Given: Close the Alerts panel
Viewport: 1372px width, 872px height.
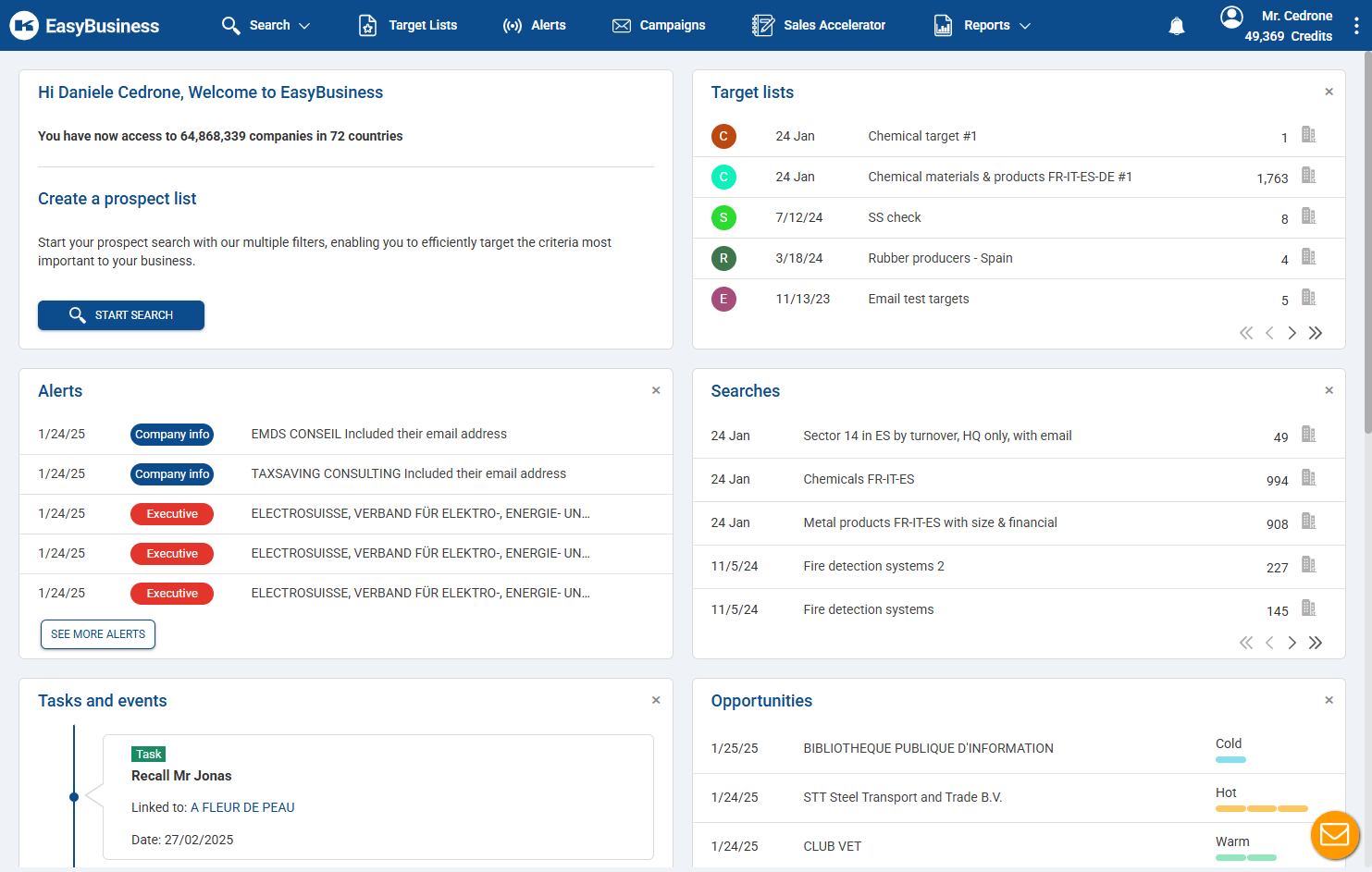Looking at the screenshot, I should coord(656,390).
